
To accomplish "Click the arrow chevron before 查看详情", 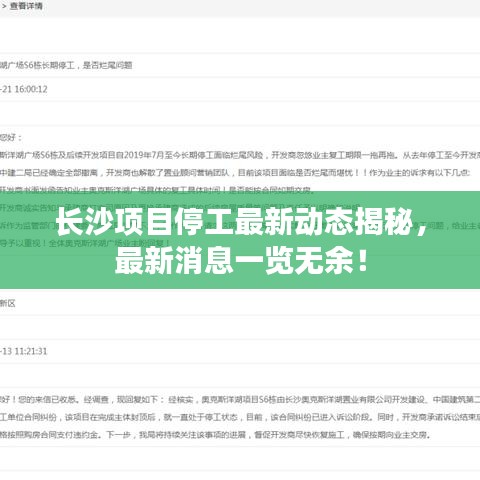I will click(4, 6).
